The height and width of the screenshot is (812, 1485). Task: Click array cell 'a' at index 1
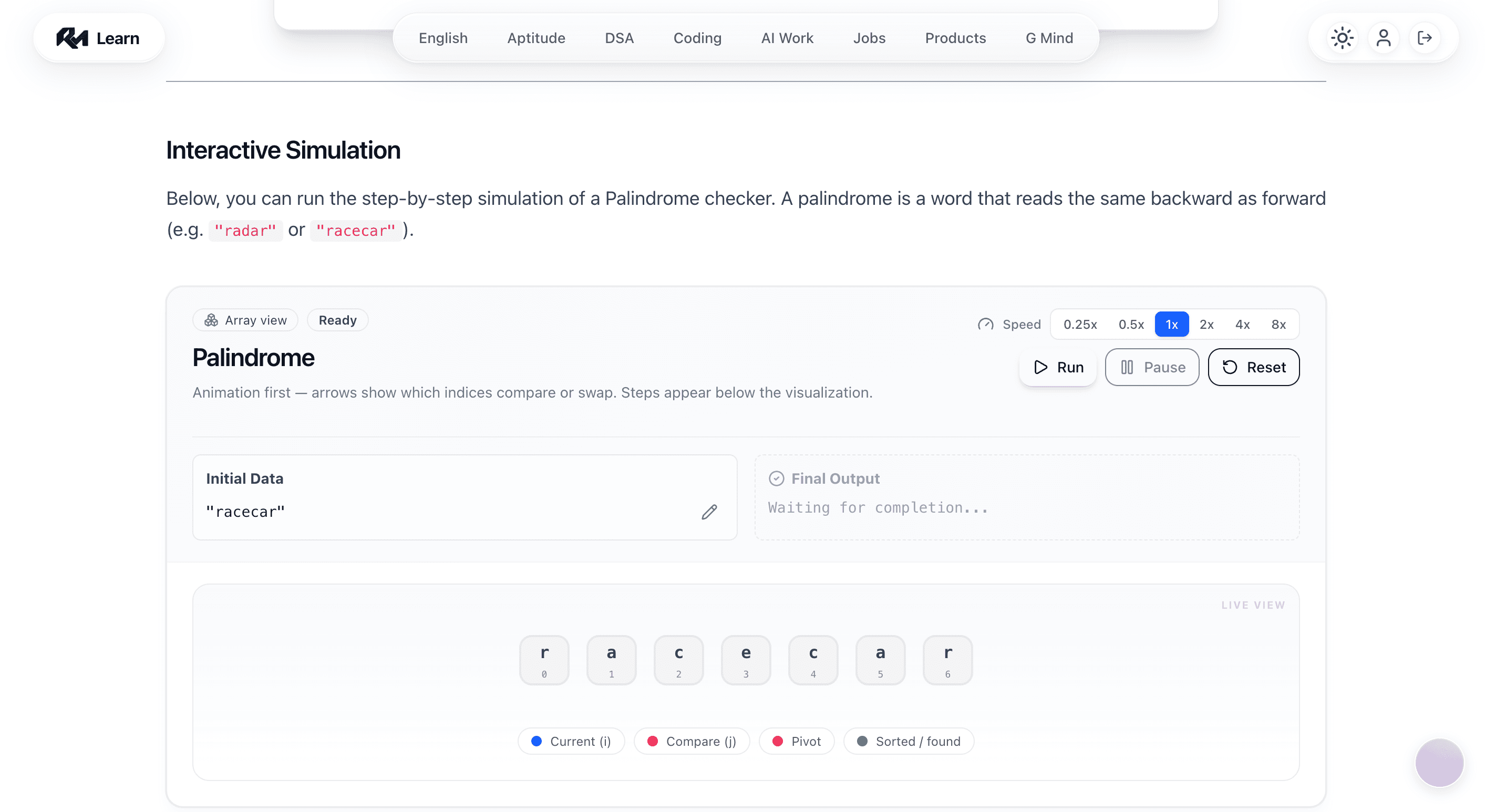[611, 660]
